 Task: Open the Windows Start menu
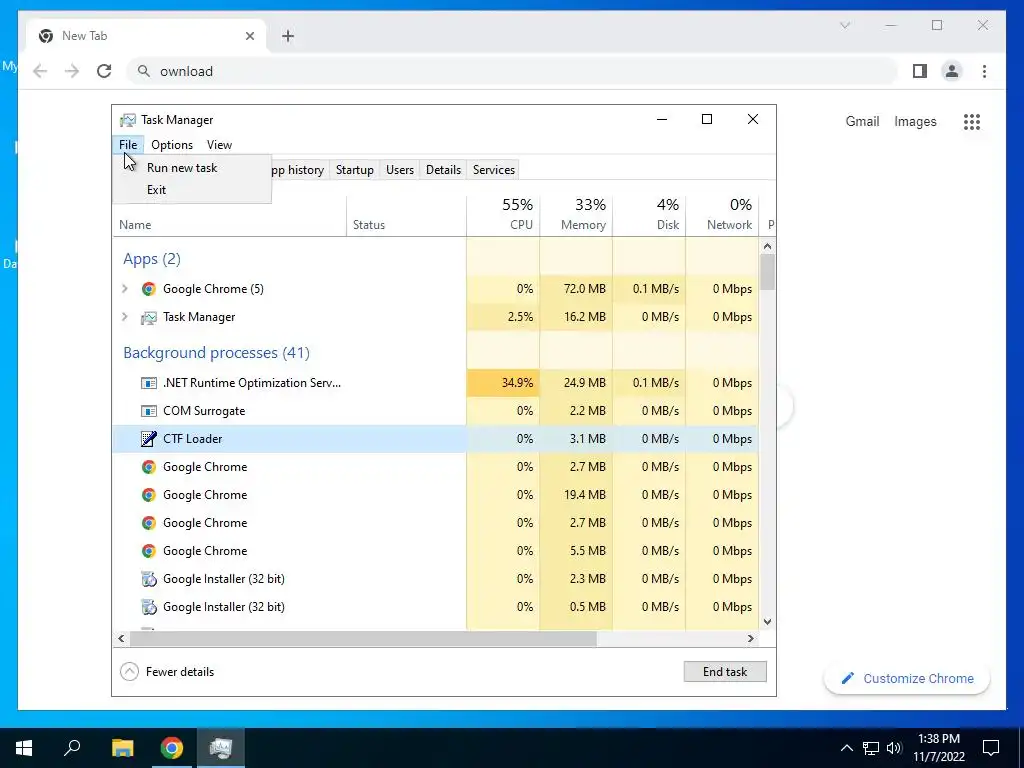24,748
